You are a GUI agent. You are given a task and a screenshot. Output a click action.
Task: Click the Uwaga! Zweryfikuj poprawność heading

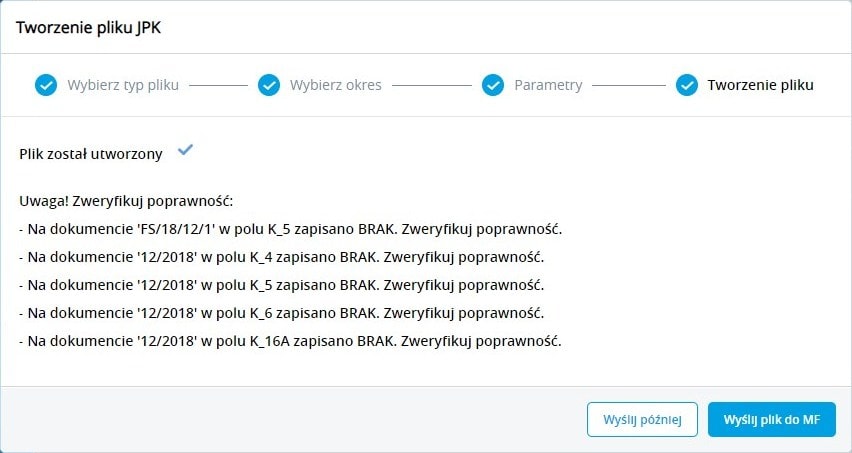[x=125, y=200]
